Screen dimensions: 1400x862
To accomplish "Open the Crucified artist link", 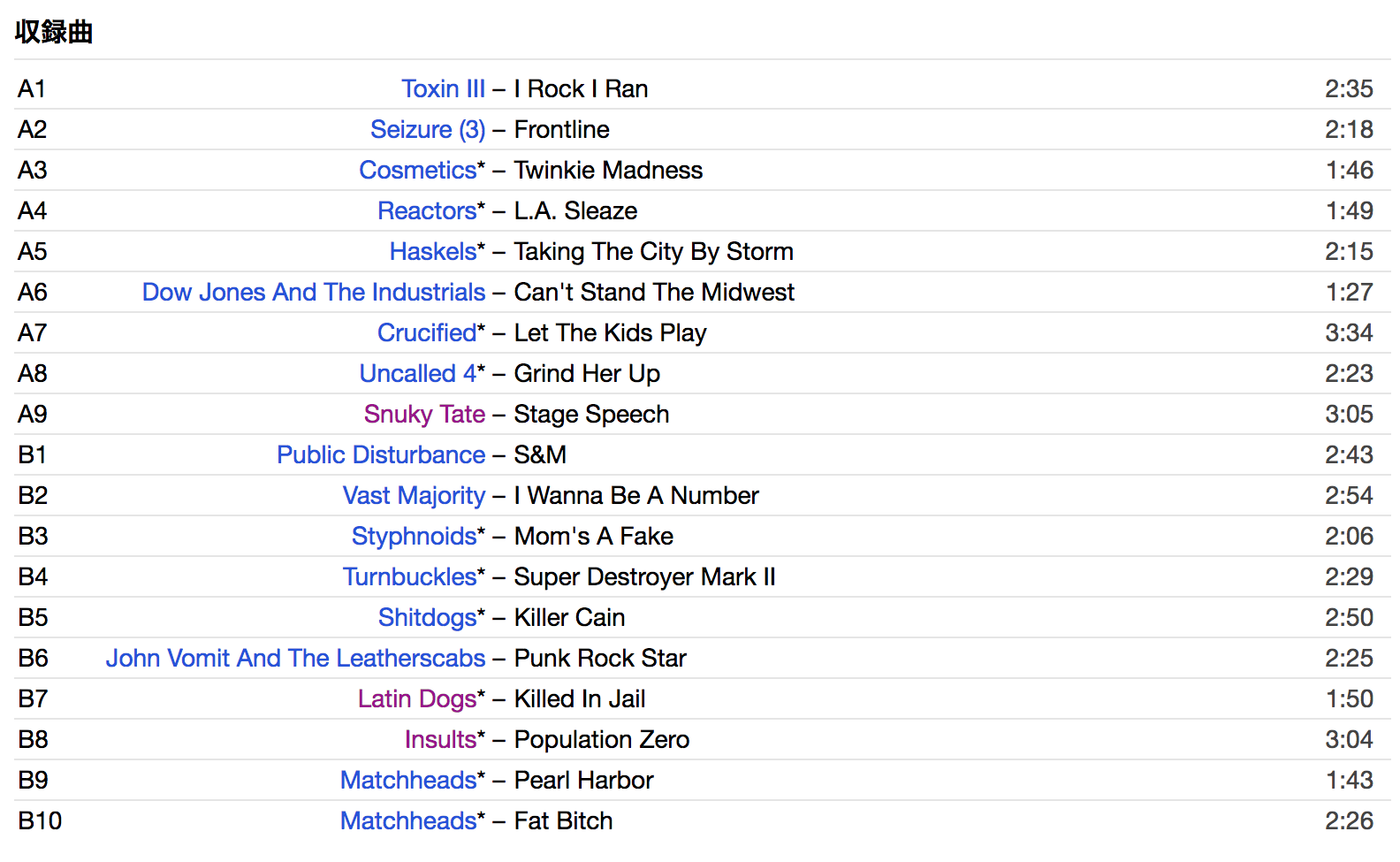I will point(427,333).
